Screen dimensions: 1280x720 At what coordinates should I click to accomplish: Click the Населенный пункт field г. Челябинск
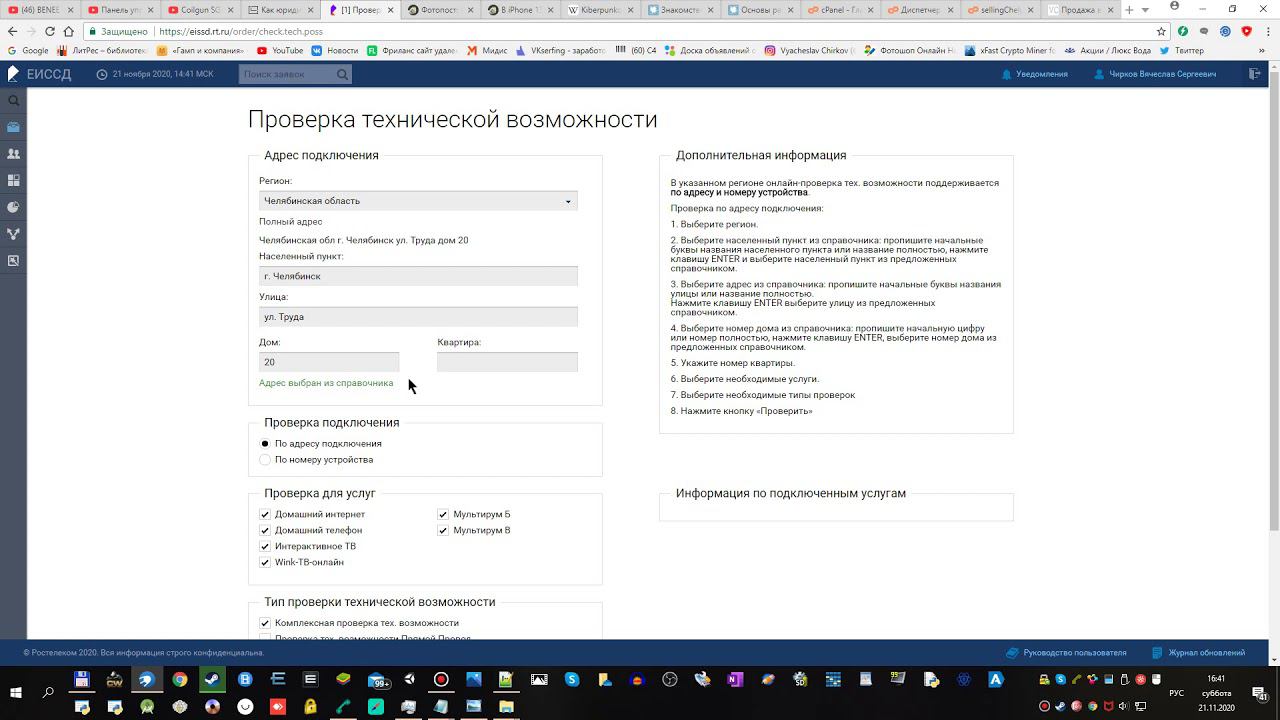[x=418, y=276]
